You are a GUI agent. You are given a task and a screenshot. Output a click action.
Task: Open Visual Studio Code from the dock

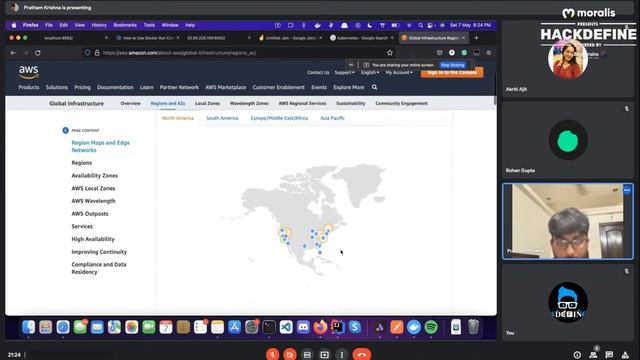click(x=286, y=327)
